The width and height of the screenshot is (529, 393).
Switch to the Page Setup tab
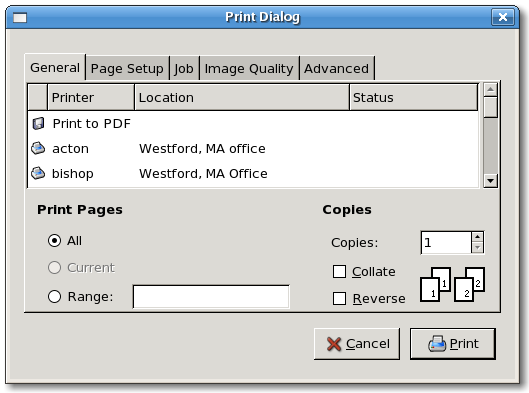tap(127, 68)
